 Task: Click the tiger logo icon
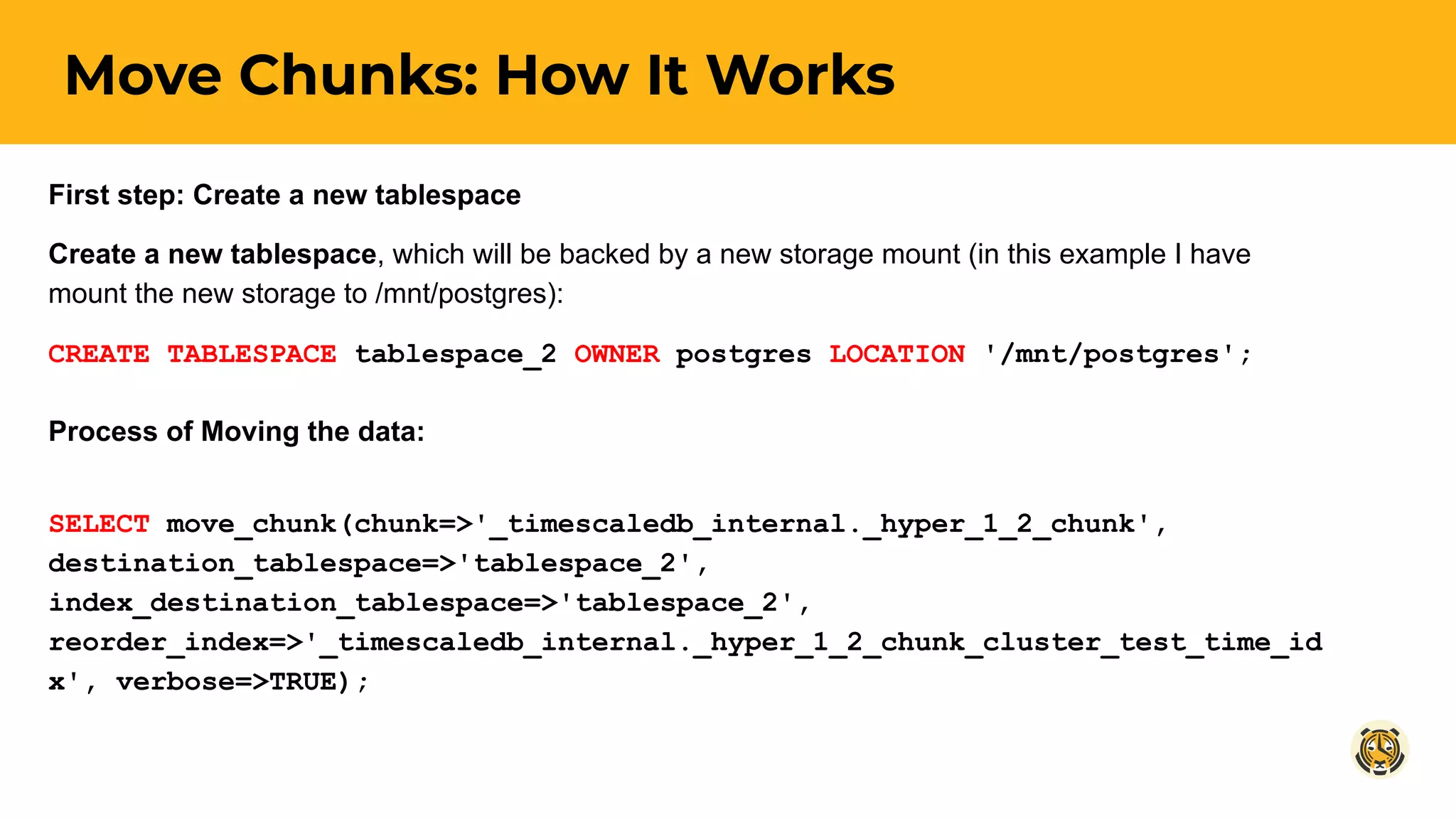tap(1379, 749)
